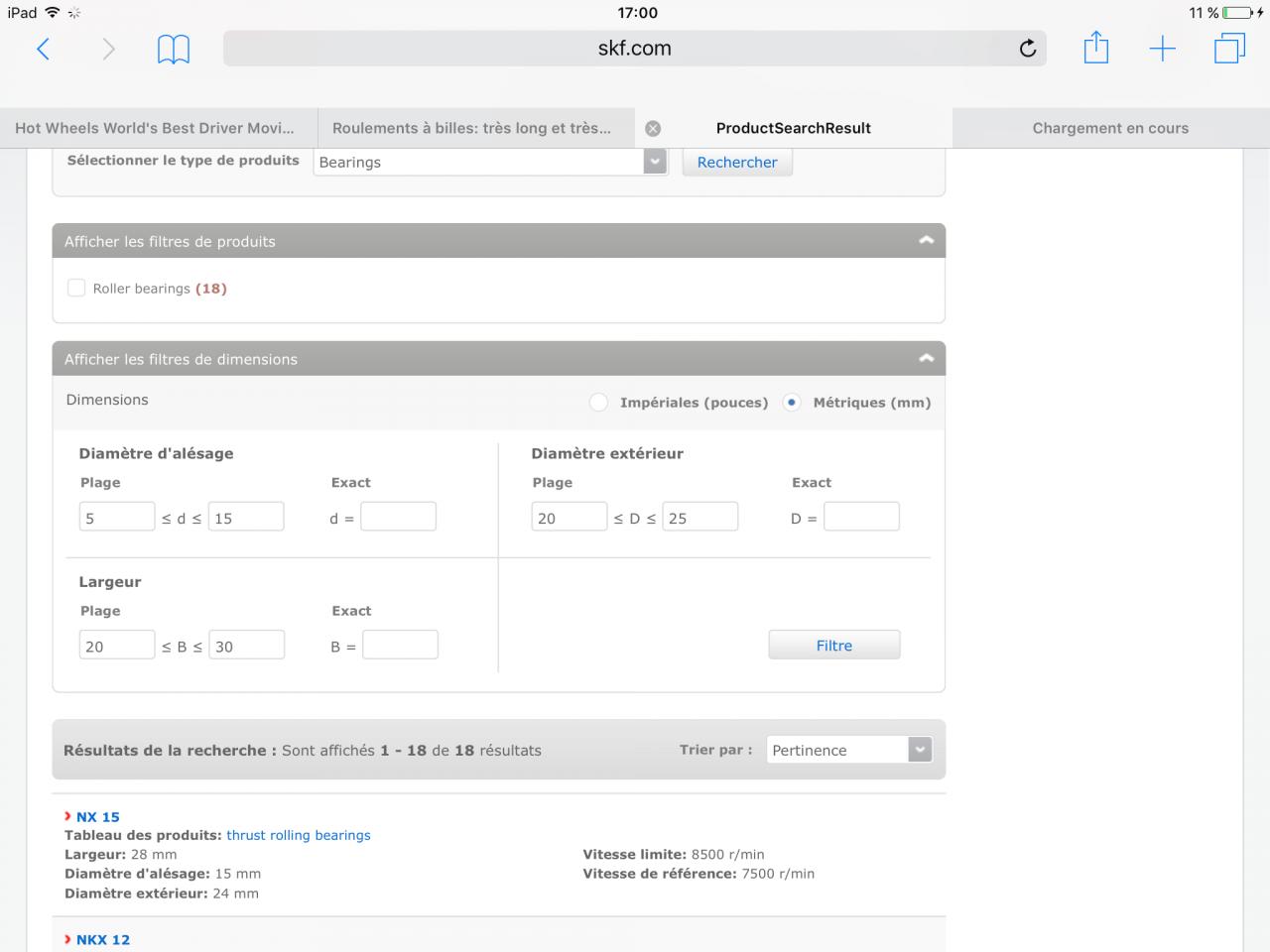Click 'Diamètre extérieur: 24 mm' result text
The width and height of the screenshot is (1270, 952).
coord(162,893)
